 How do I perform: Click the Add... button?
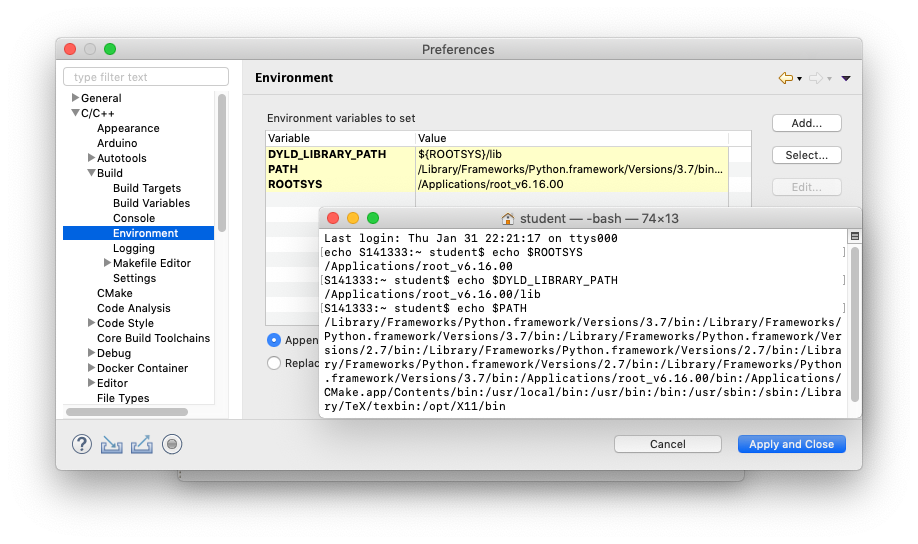coord(807,123)
